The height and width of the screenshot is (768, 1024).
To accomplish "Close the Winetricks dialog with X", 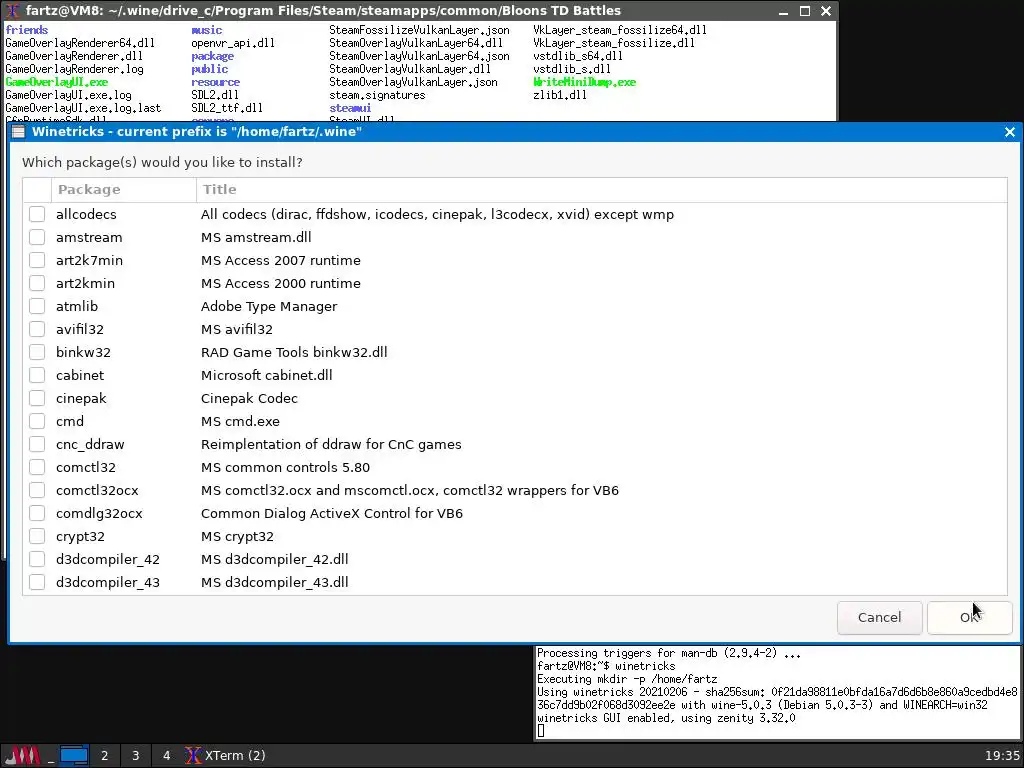I will (x=1010, y=132).
